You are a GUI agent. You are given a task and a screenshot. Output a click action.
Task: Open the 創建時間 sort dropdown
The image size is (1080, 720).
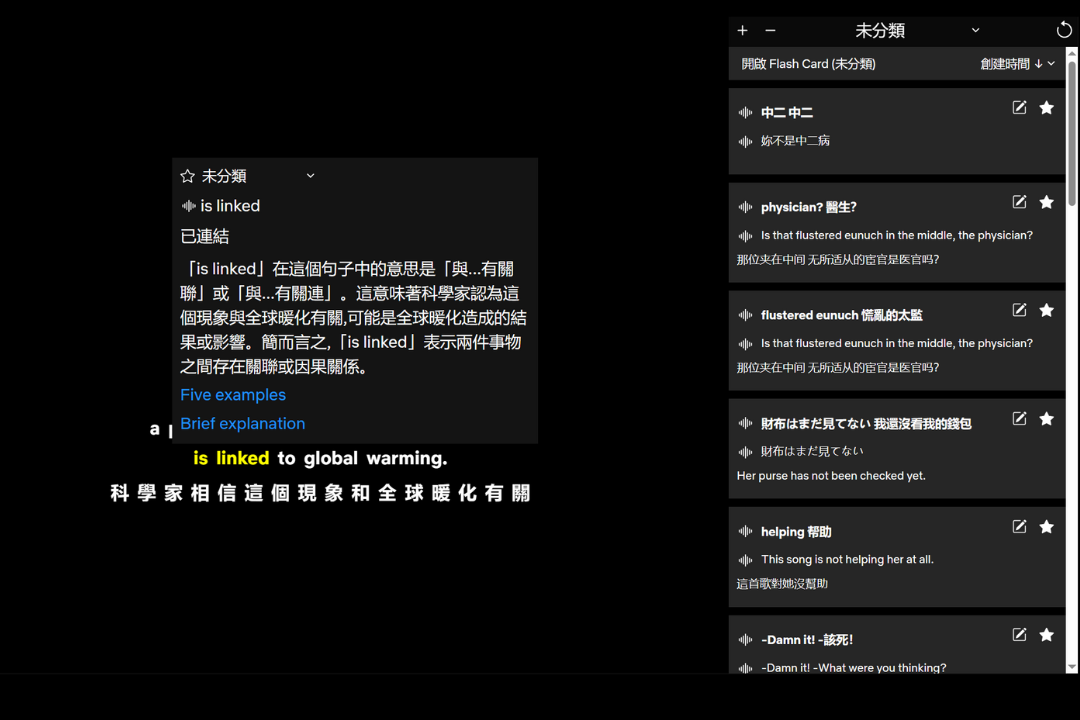click(x=1017, y=64)
